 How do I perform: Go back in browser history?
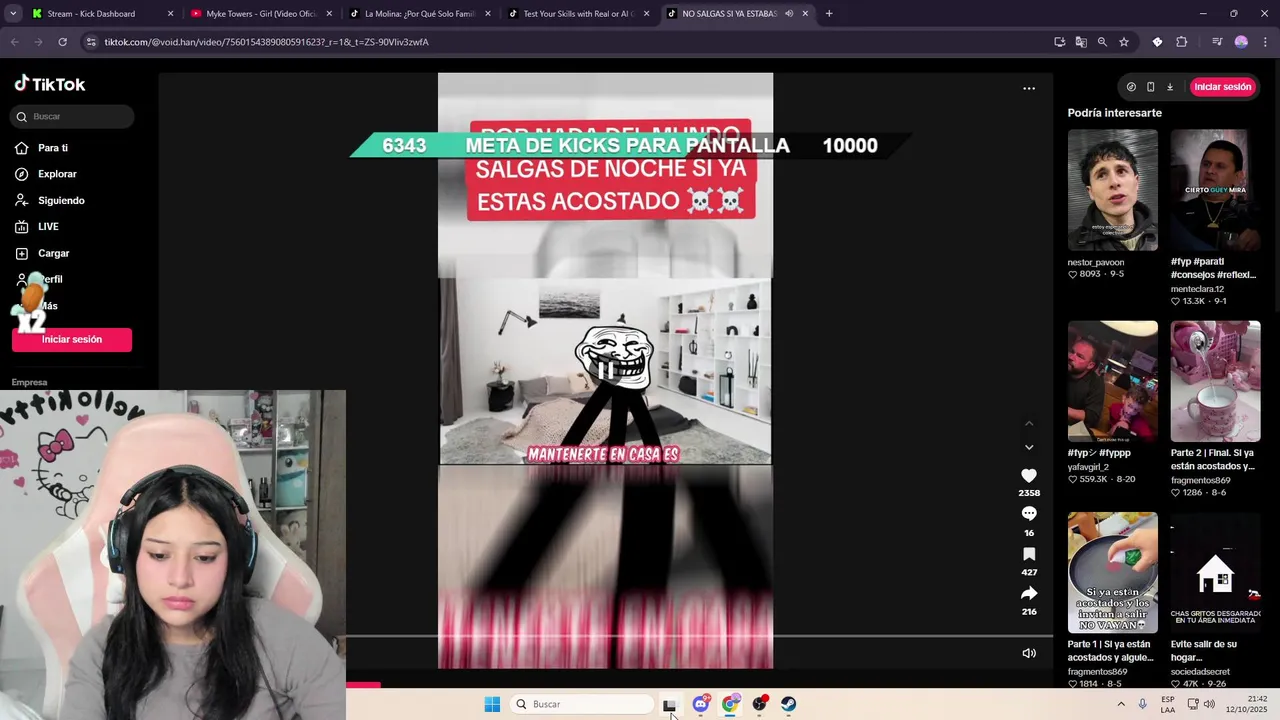click(14, 42)
